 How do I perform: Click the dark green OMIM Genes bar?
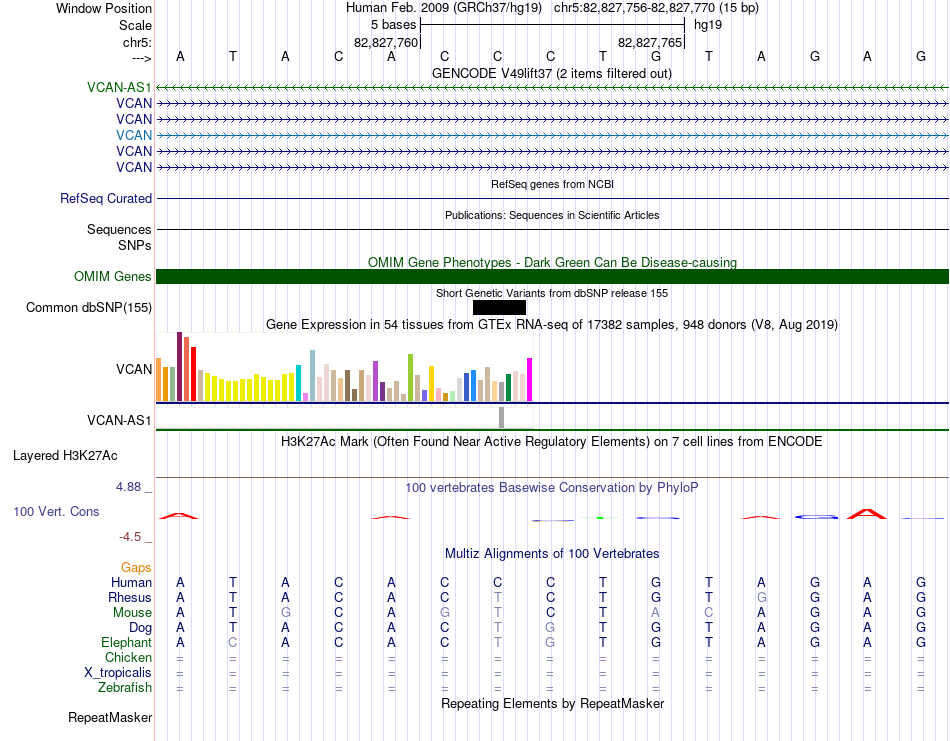coord(552,276)
